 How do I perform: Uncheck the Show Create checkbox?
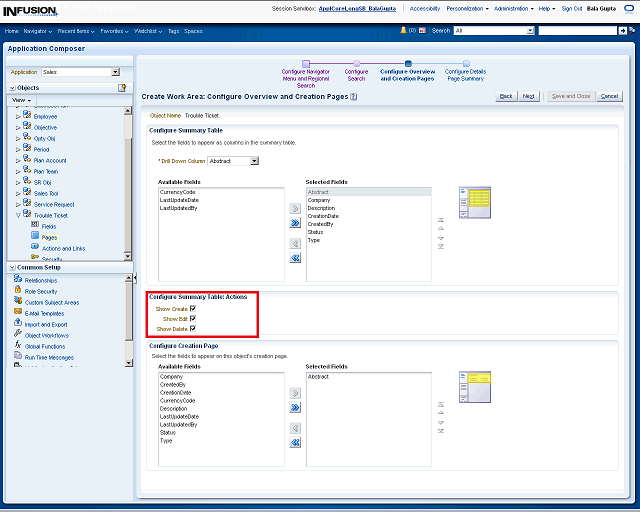point(193,309)
